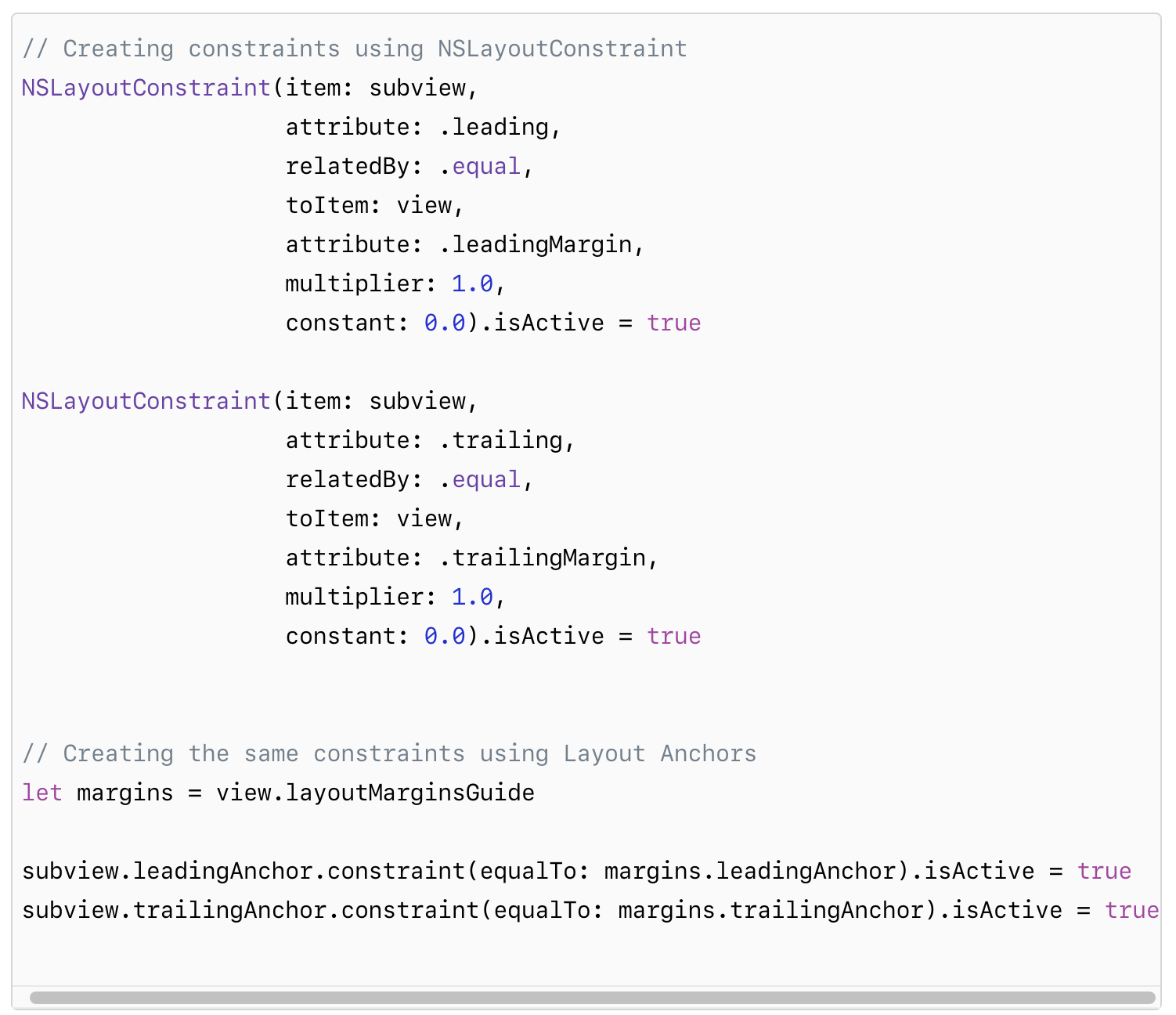Screen dimensions: 1176x1015
Task: Click the first NSLayoutConstraint keyword
Action: click(x=146, y=88)
